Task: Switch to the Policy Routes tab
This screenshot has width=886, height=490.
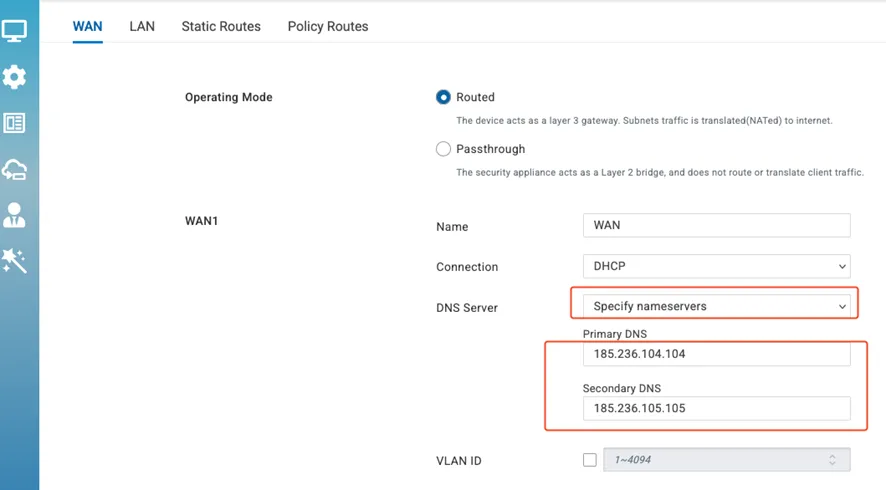Action: pos(328,27)
